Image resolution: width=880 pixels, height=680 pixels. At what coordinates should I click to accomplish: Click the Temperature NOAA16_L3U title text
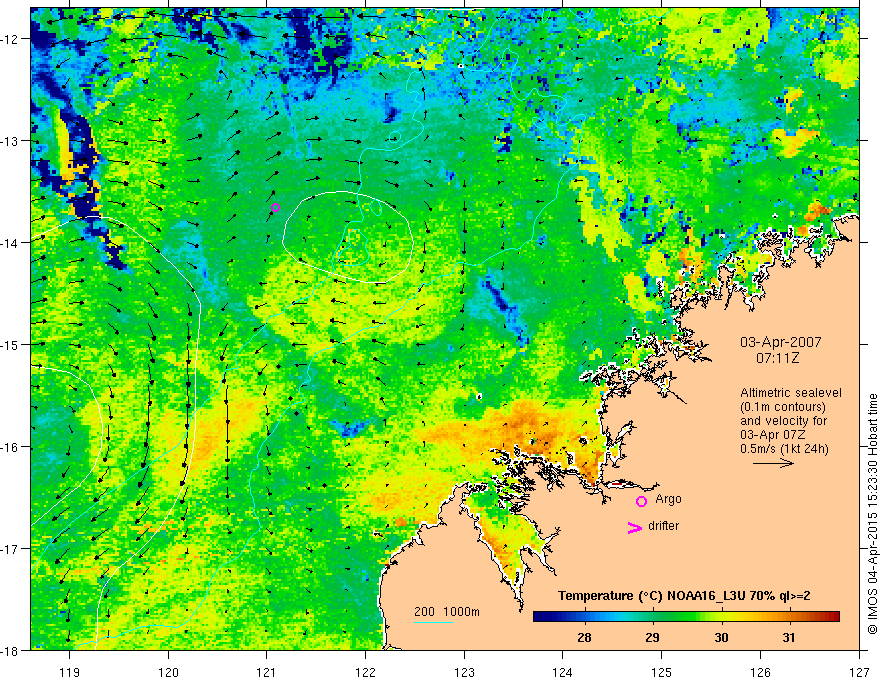pyautogui.click(x=684, y=596)
